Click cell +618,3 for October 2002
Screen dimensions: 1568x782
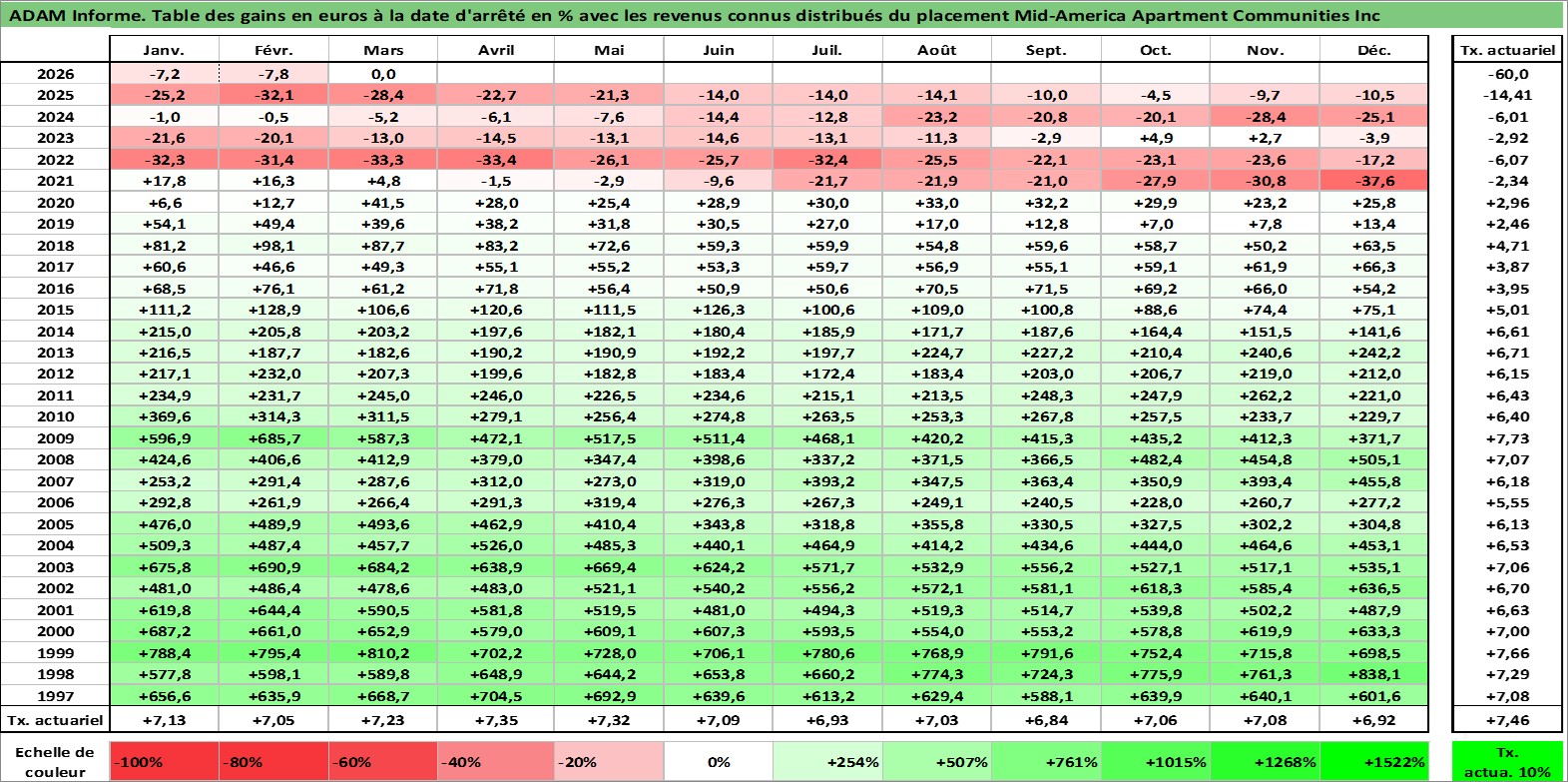(1156, 588)
